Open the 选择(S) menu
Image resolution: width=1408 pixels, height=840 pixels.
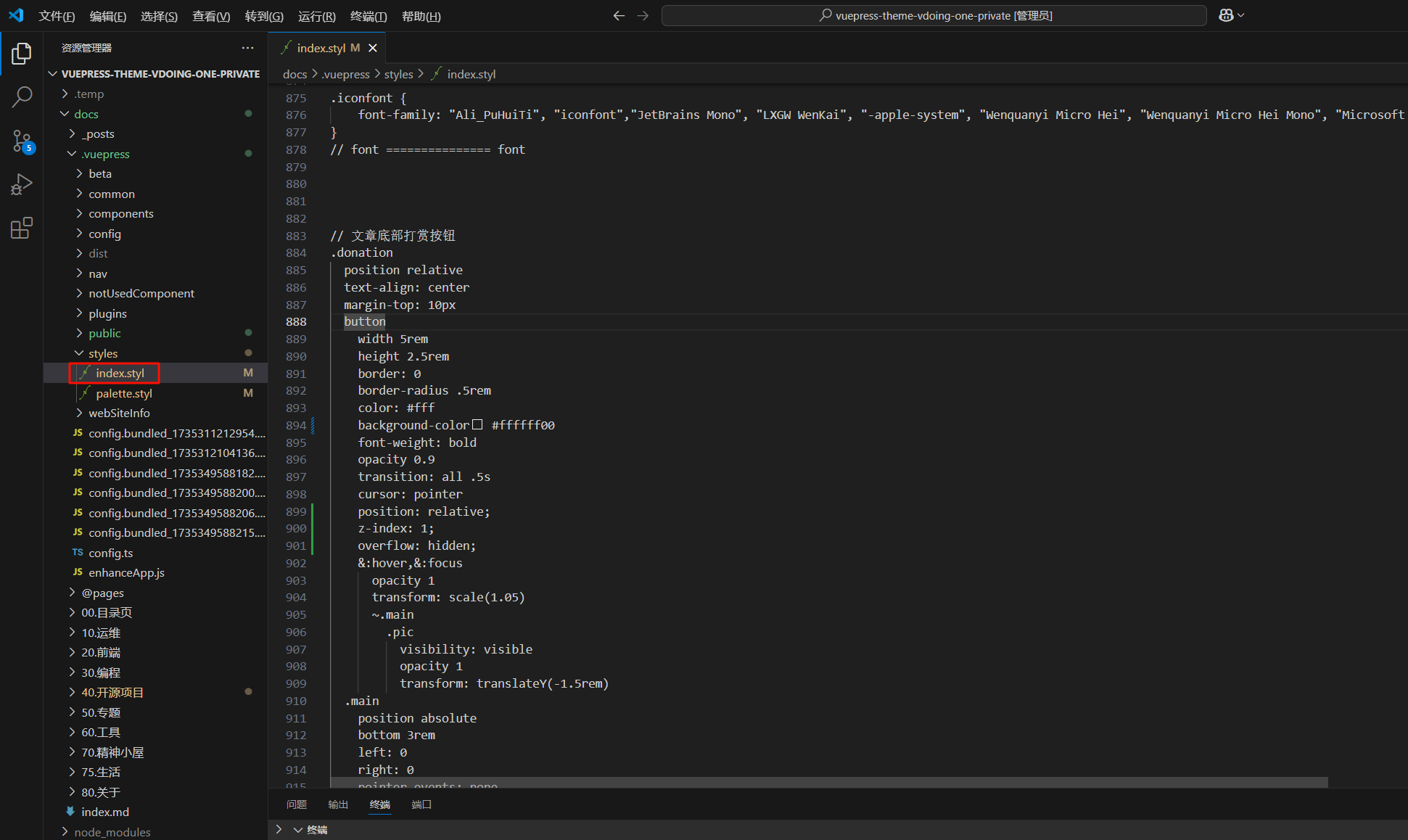pyautogui.click(x=159, y=16)
